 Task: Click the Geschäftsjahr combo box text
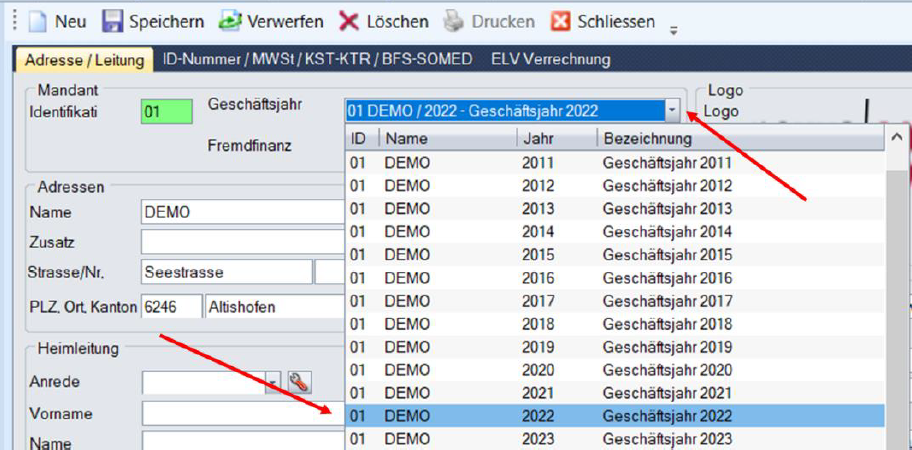pyautogui.click(x=504, y=110)
